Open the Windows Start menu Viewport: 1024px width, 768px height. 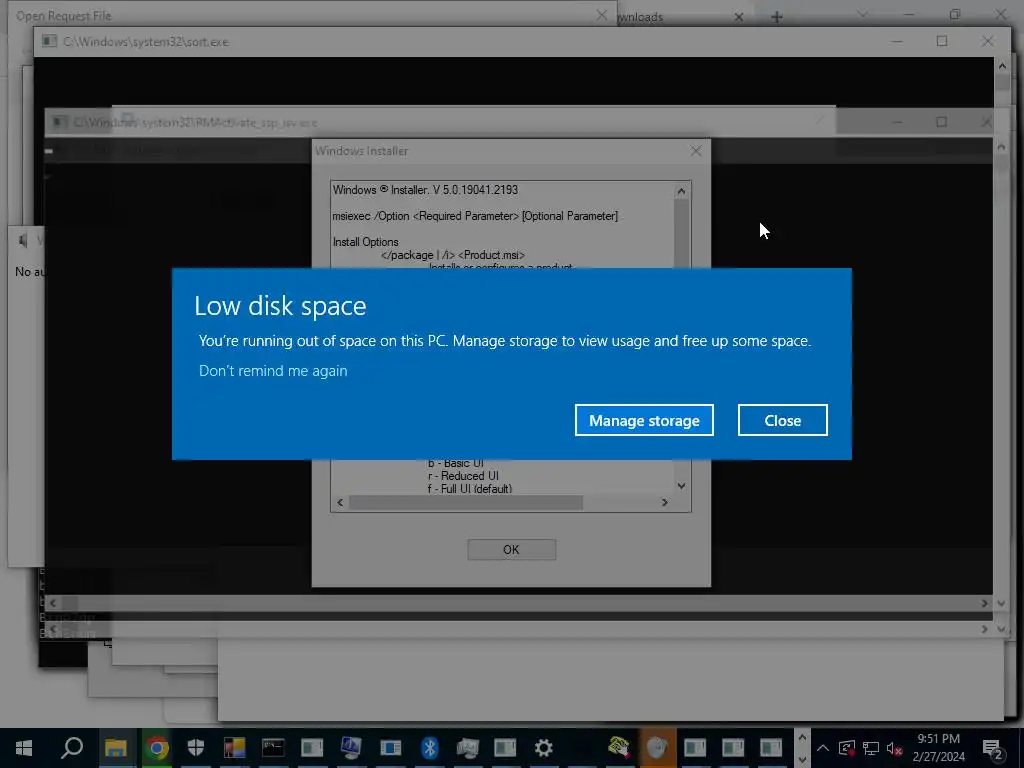pos(24,748)
